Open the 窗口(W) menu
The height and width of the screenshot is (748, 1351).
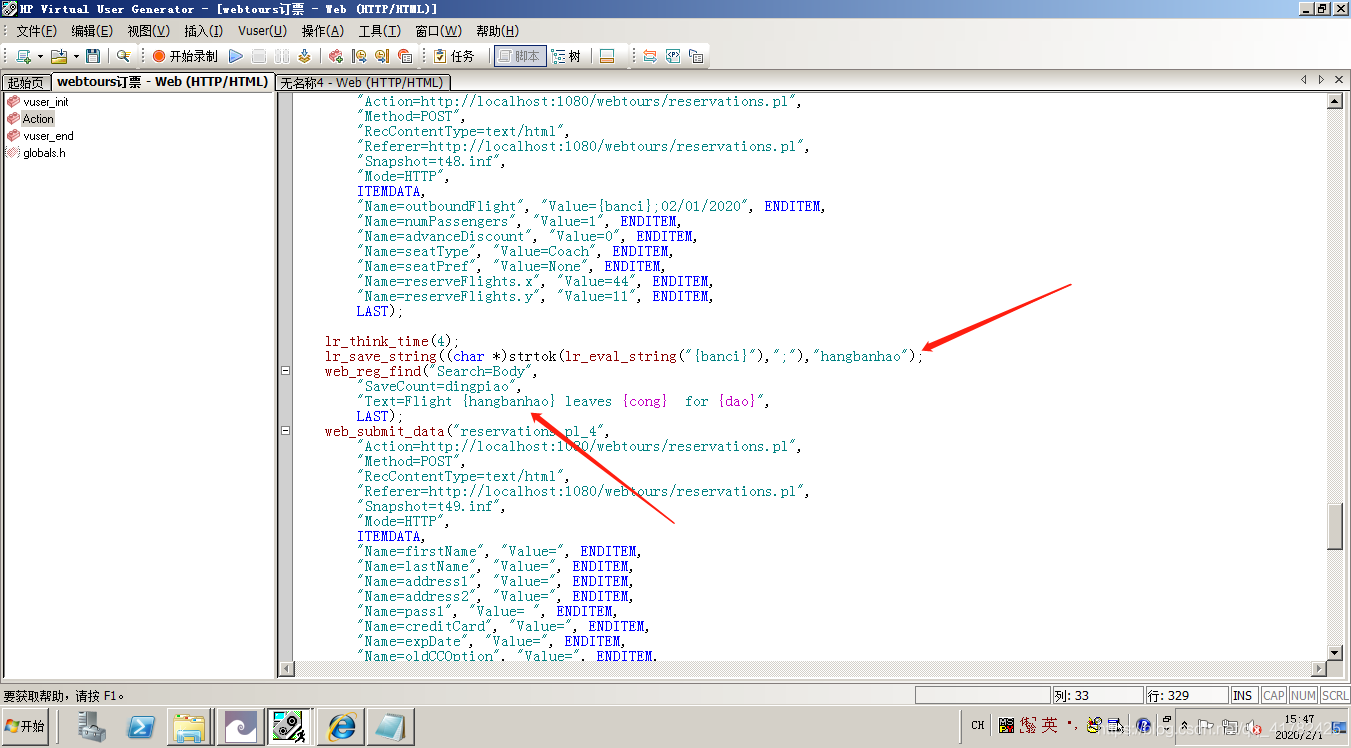(438, 31)
